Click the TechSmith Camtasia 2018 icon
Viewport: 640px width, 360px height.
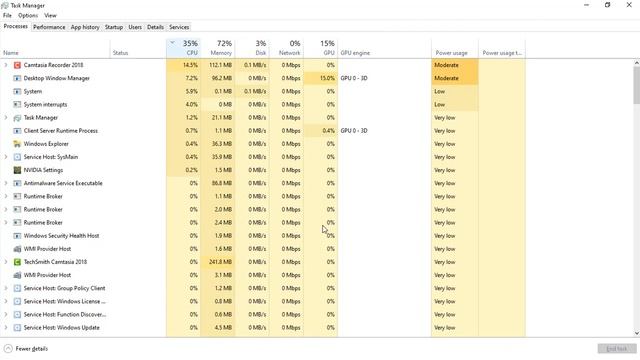tap(17, 262)
